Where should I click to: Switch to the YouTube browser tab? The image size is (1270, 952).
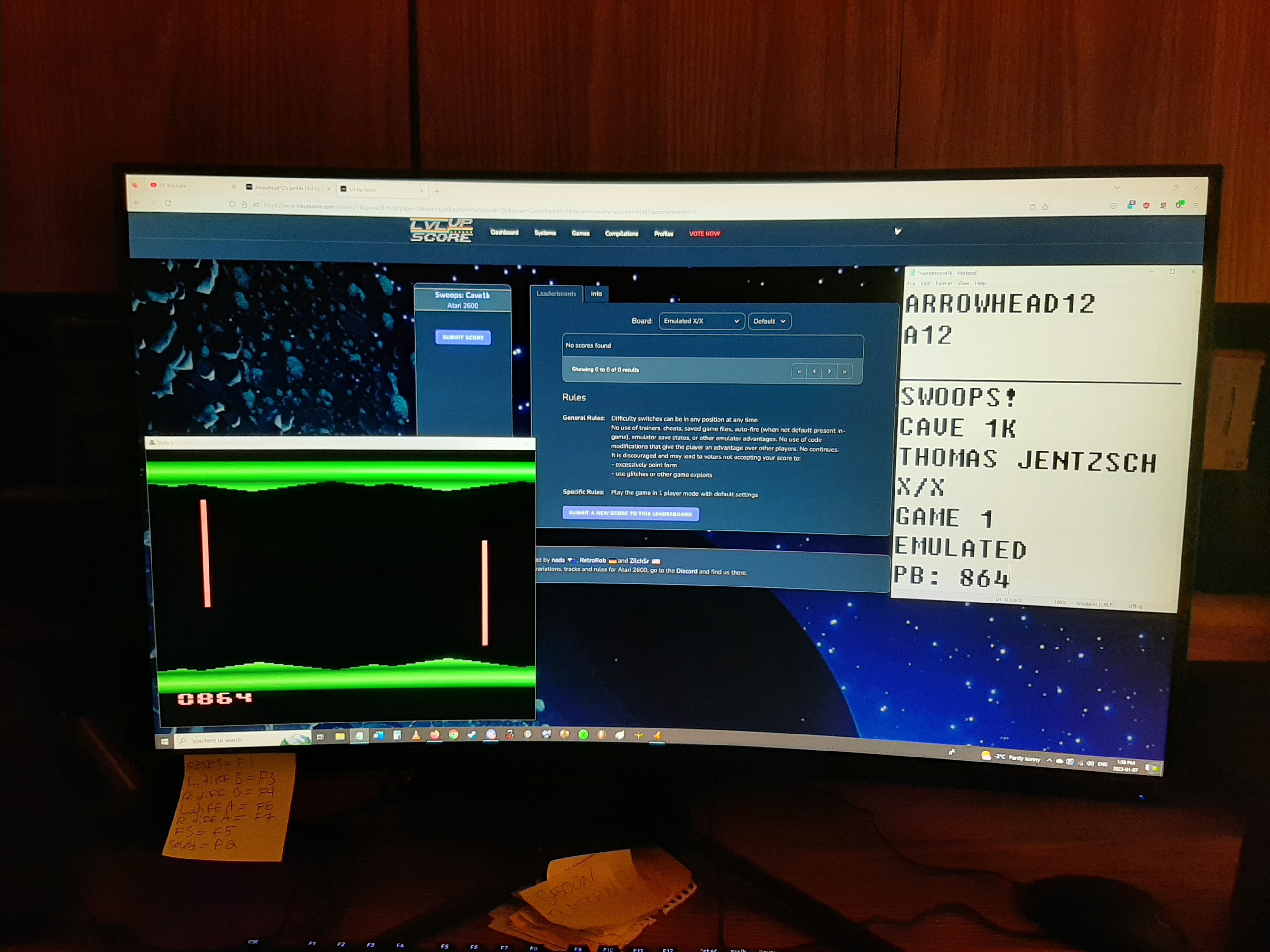(x=192, y=186)
